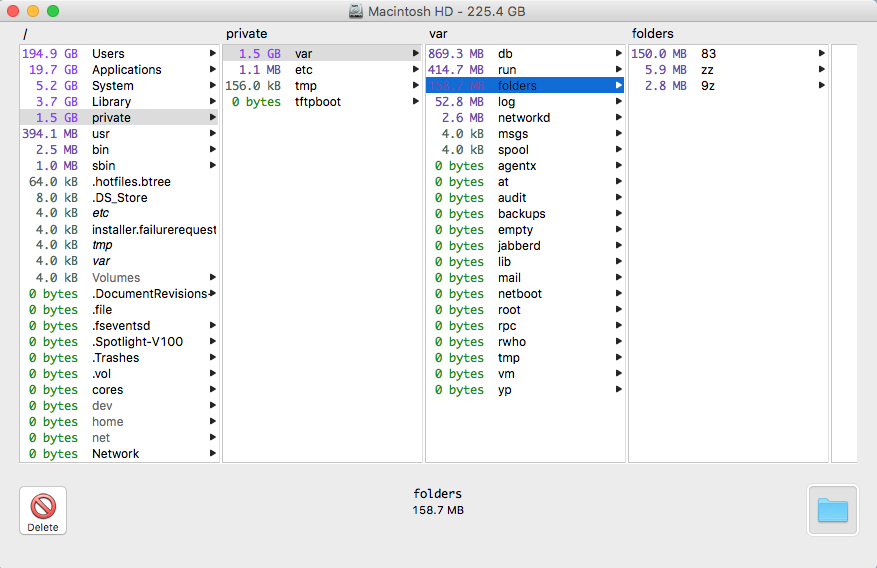Select the usr folder row
Screen dimensions: 877x568
(x=119, y=134)
